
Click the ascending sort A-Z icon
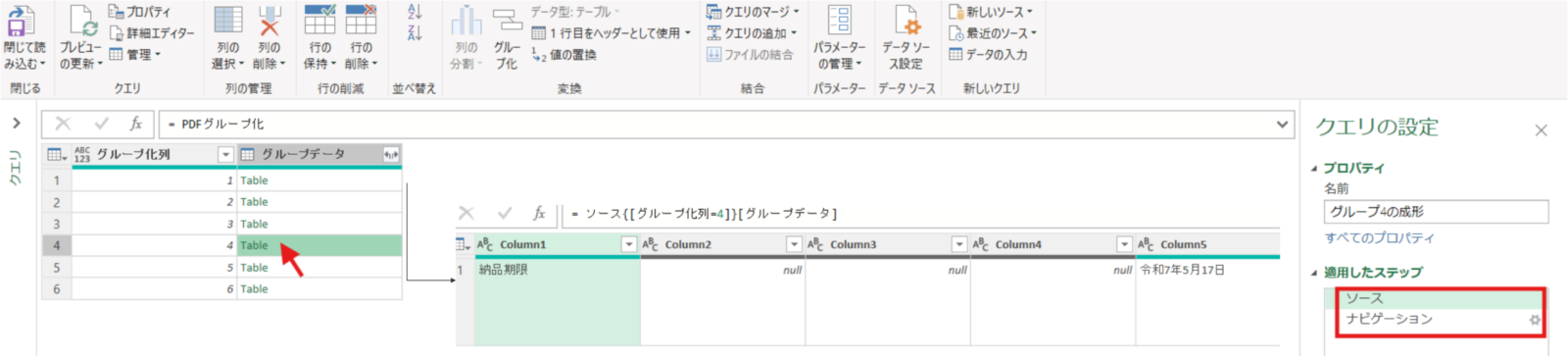point(415,12)
